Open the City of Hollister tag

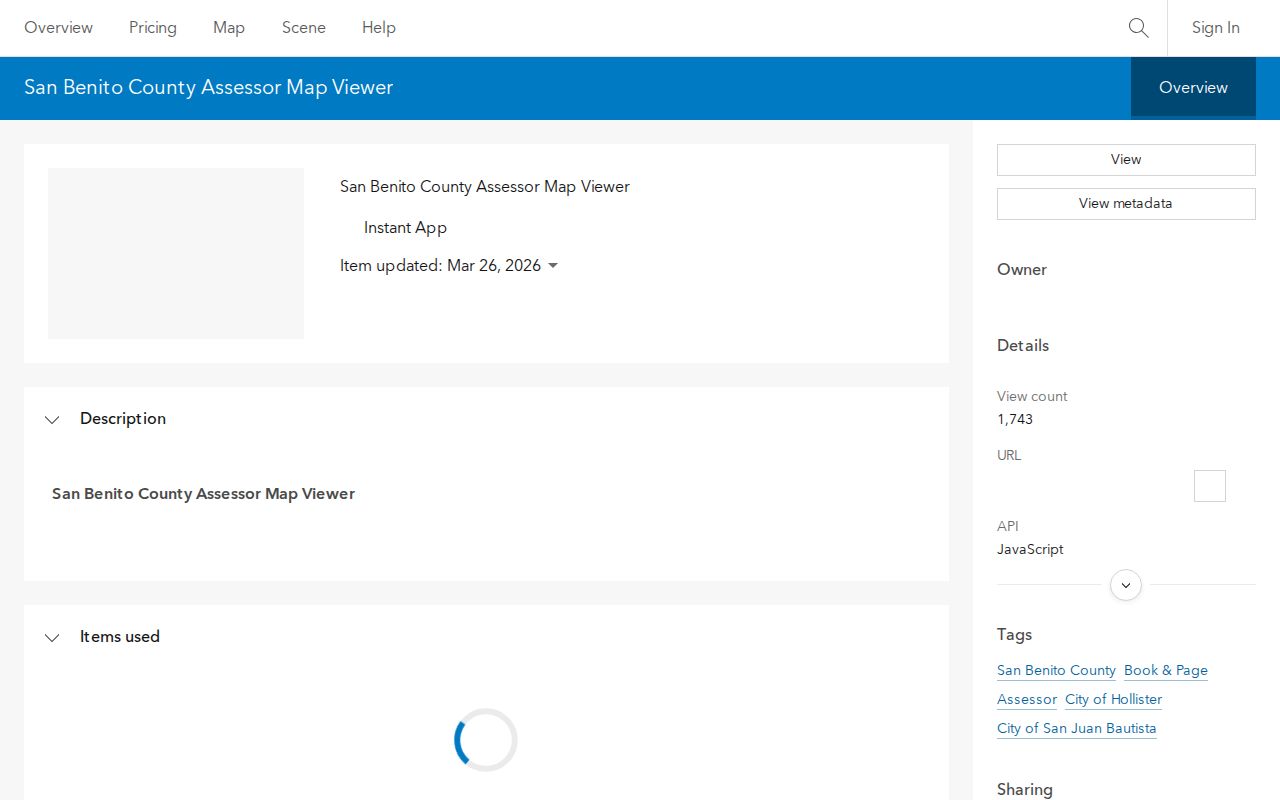tap(1114, 700)
